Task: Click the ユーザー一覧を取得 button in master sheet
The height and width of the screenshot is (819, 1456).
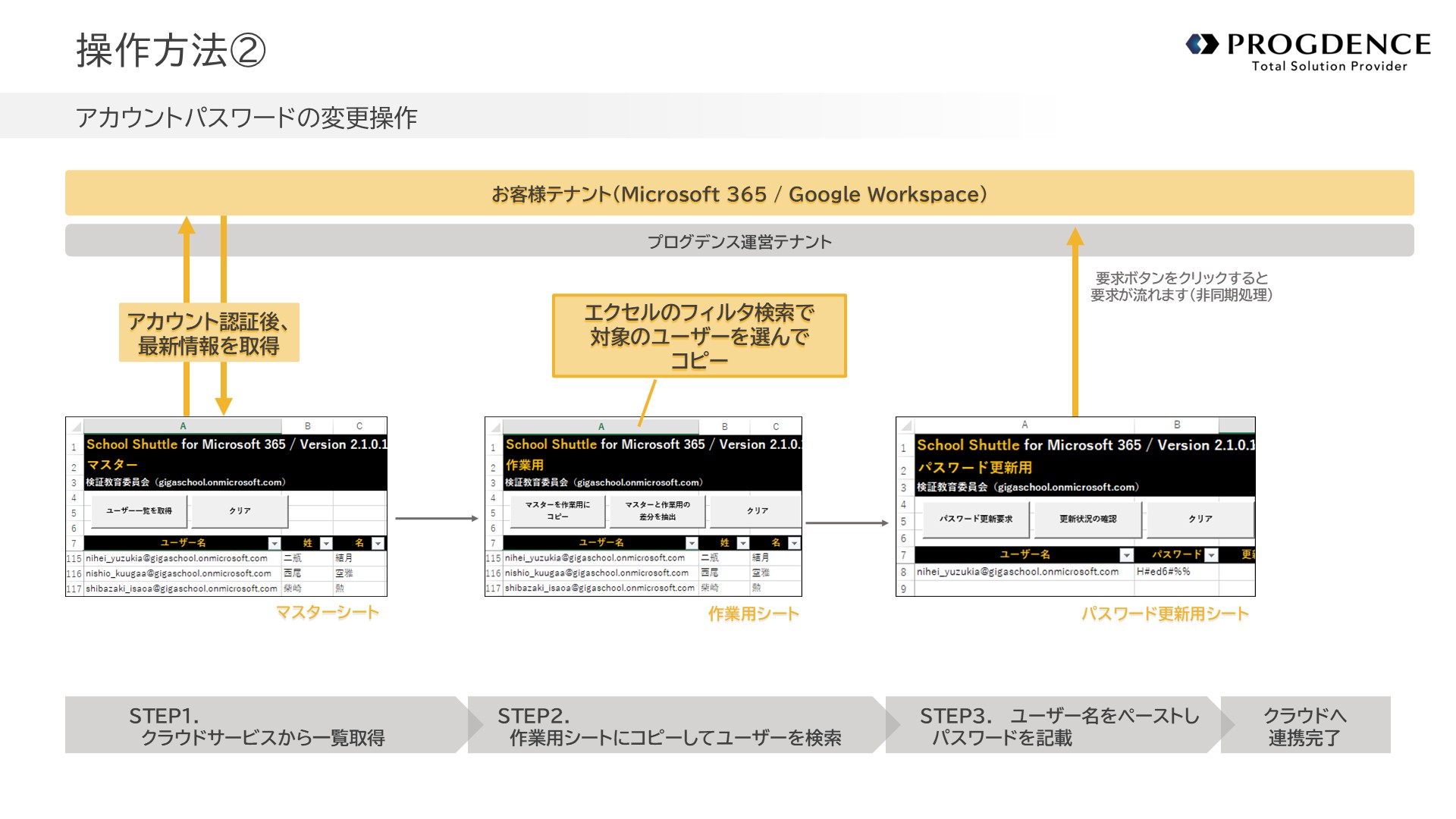Action: coord(139,511)
